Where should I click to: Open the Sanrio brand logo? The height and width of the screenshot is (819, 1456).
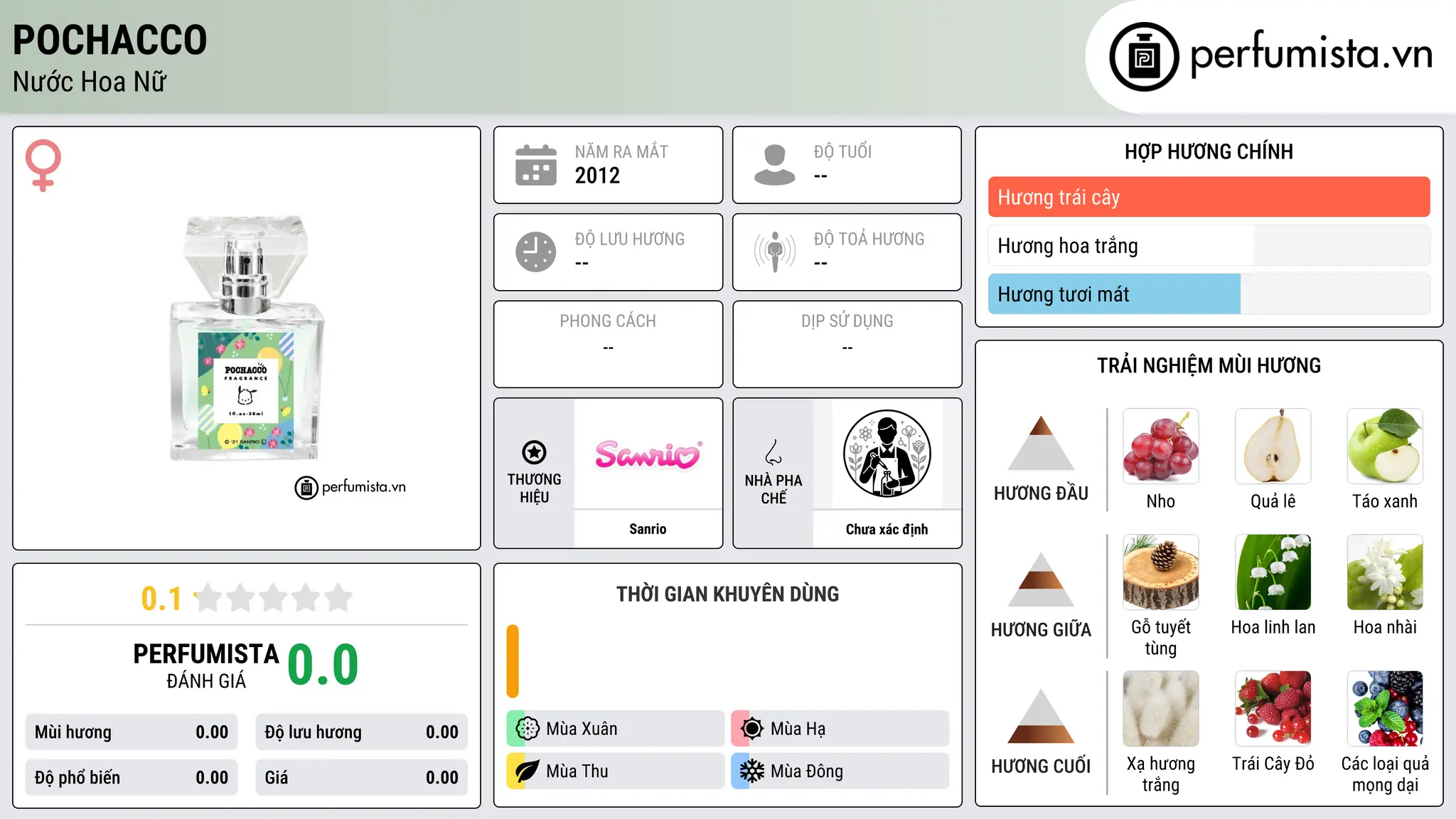click(648, 454)
